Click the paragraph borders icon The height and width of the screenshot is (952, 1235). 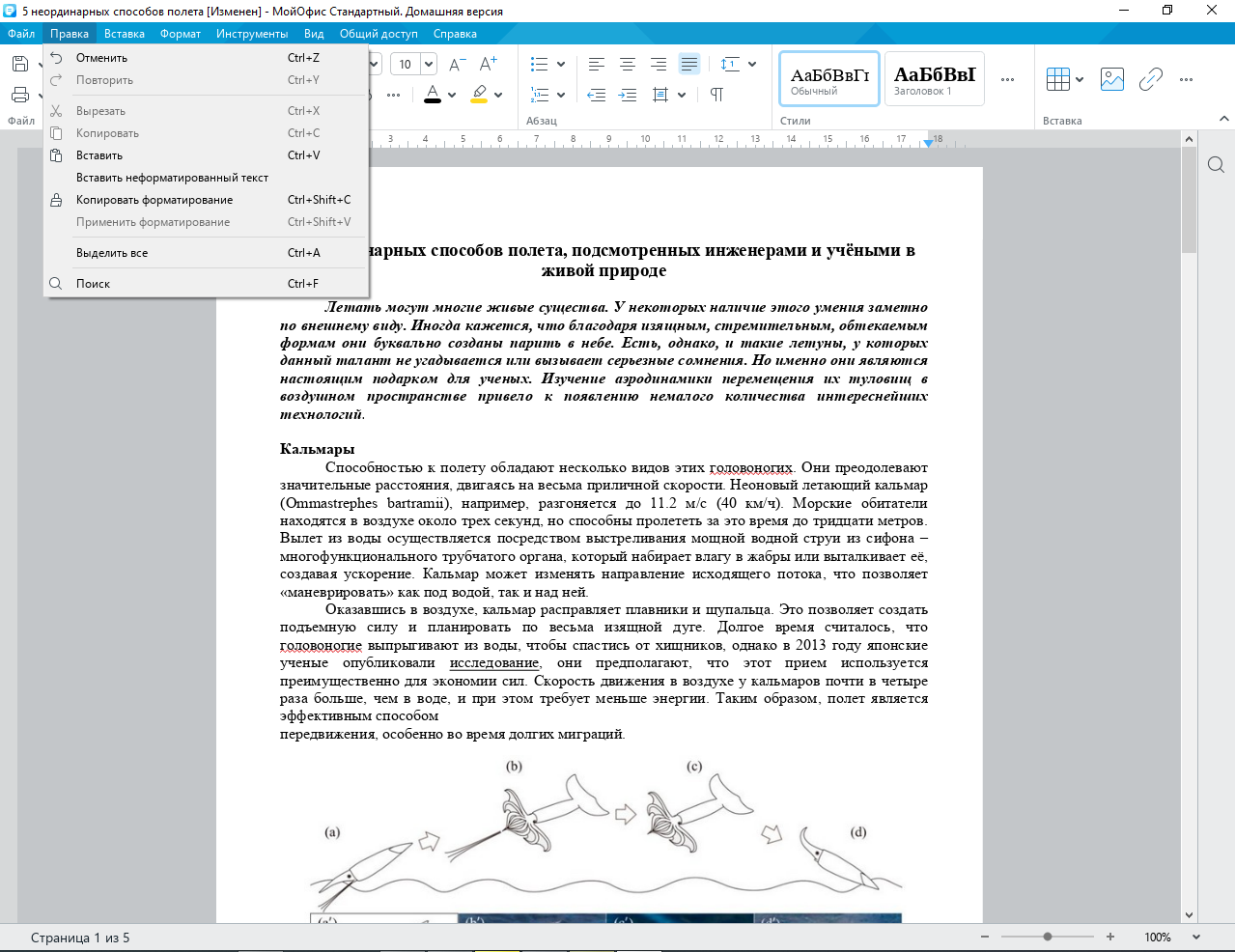(660, 95)
